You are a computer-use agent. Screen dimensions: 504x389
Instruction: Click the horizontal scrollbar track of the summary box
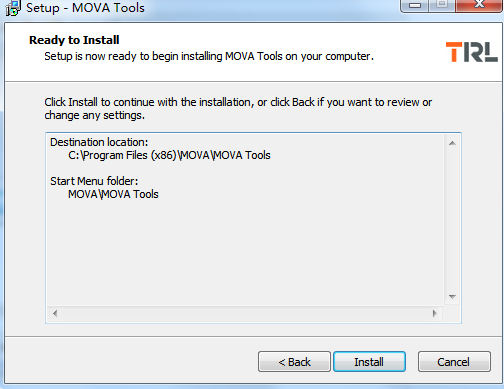[x=245, y=313]
